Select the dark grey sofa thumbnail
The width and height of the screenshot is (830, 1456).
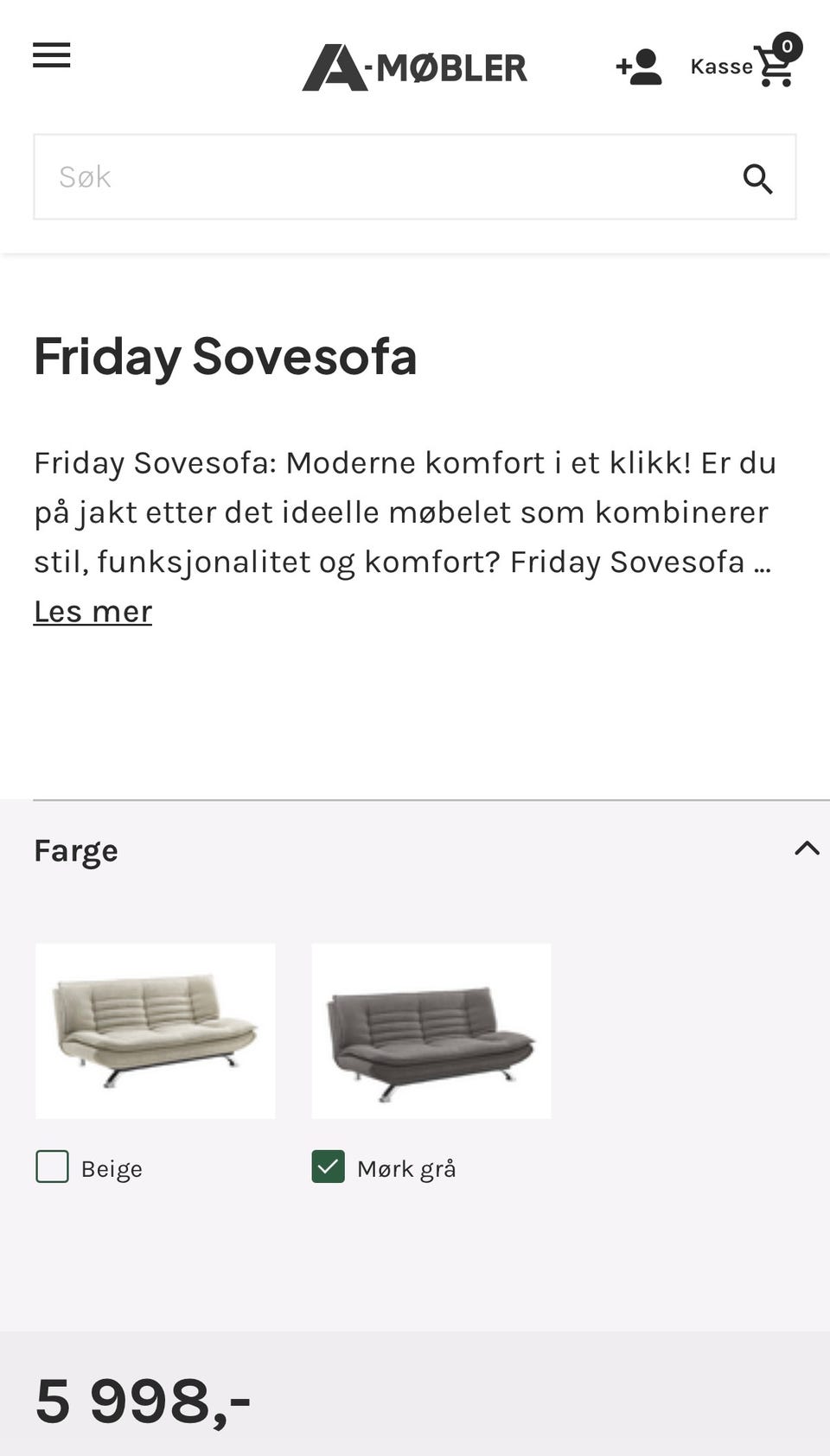[431, 1031]
